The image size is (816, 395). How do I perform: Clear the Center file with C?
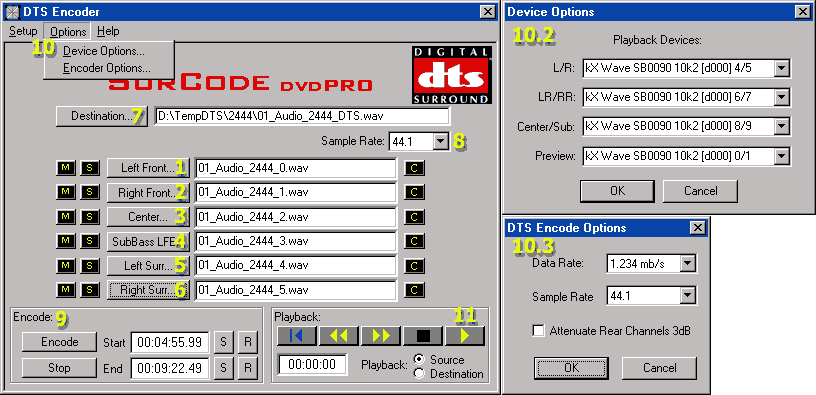pyautogui.click(x=414, y=217)
